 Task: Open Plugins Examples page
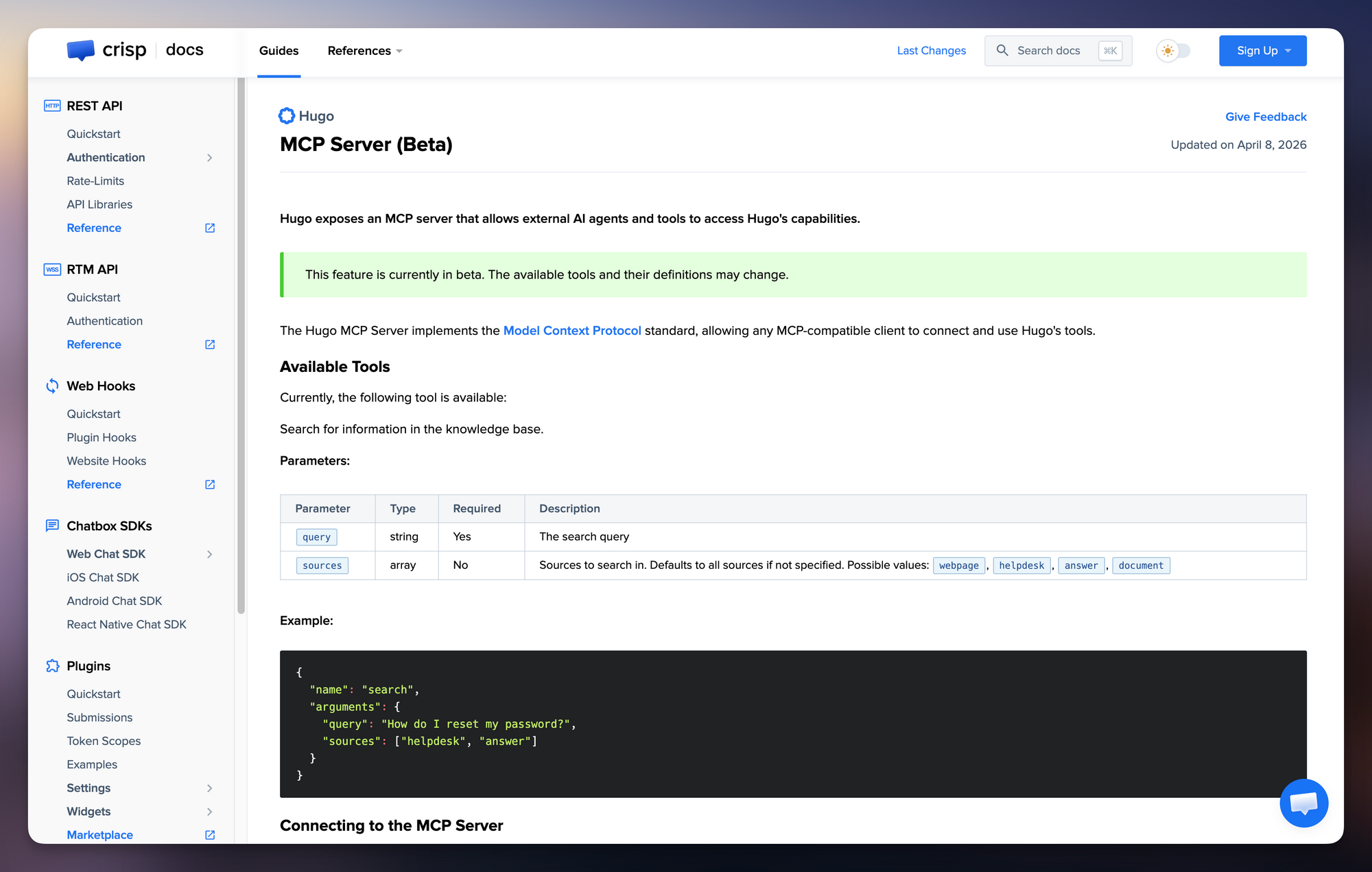coord(92,764)
